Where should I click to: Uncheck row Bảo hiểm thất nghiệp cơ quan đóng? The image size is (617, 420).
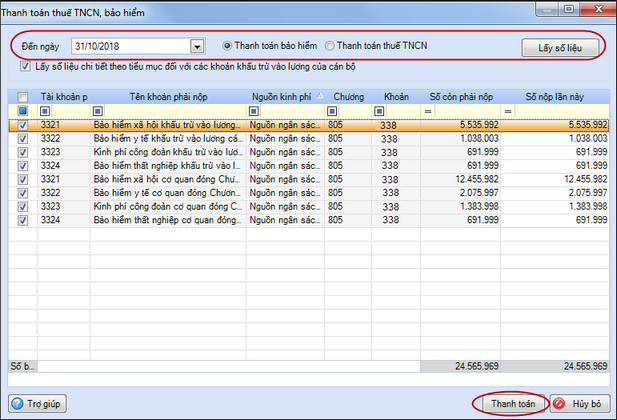[x=23, y=220]
